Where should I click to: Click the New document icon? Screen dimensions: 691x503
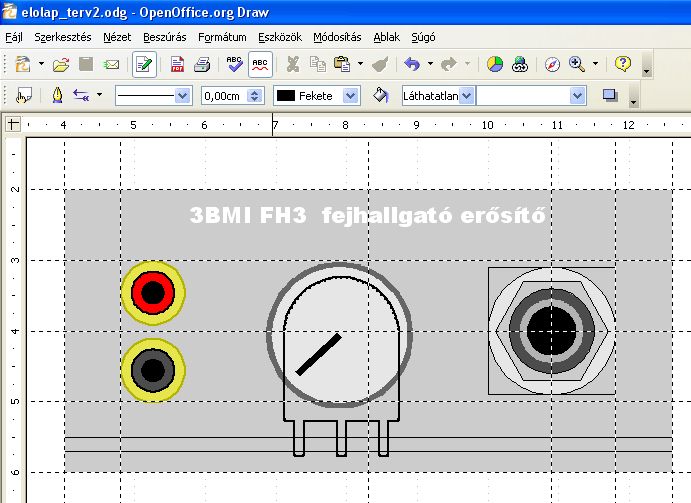click(23, 64)
